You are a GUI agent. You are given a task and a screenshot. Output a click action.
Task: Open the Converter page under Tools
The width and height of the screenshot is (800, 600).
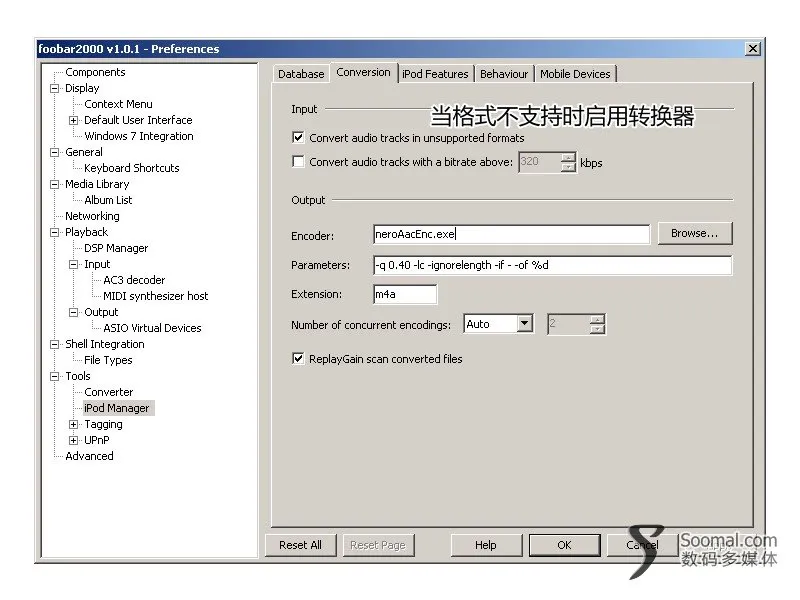(x=108, y=392)
